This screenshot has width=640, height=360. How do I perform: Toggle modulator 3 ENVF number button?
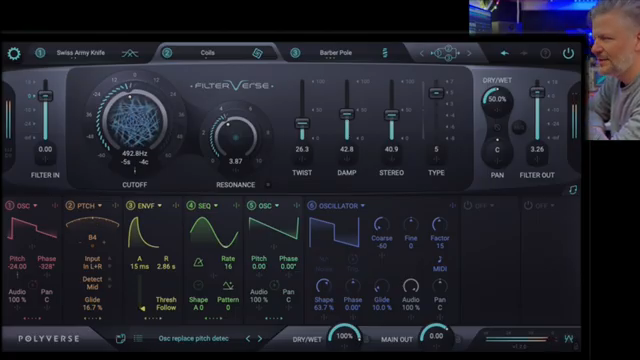[130, 206]
